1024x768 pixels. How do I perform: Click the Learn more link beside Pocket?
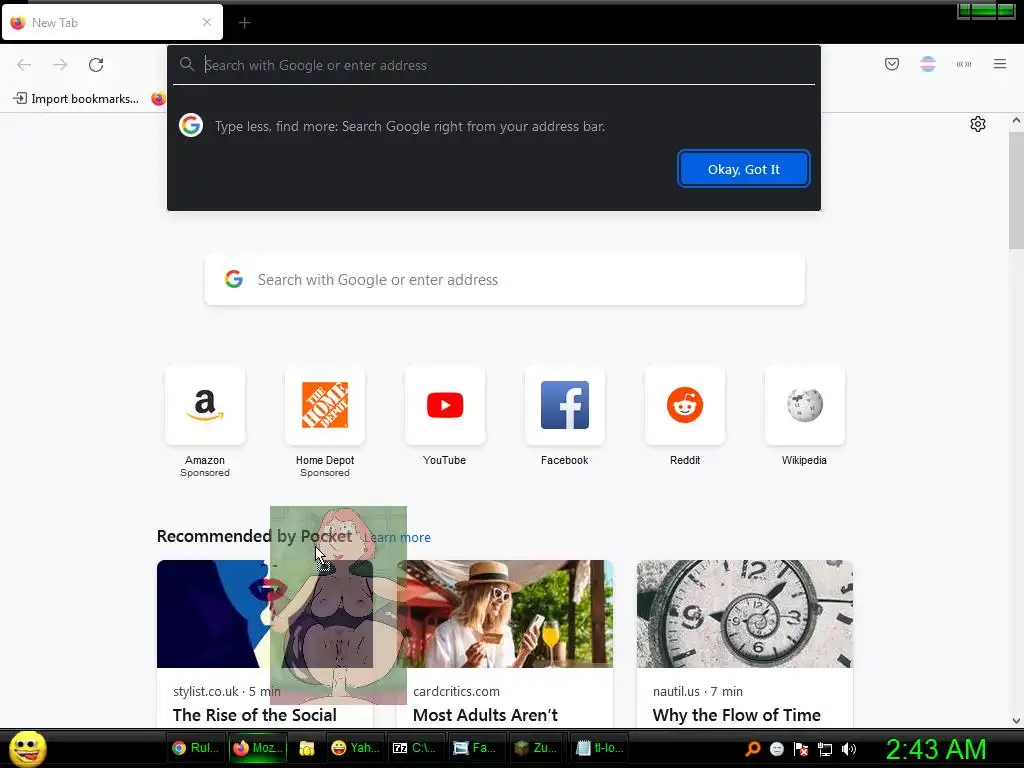coord(397,537)
